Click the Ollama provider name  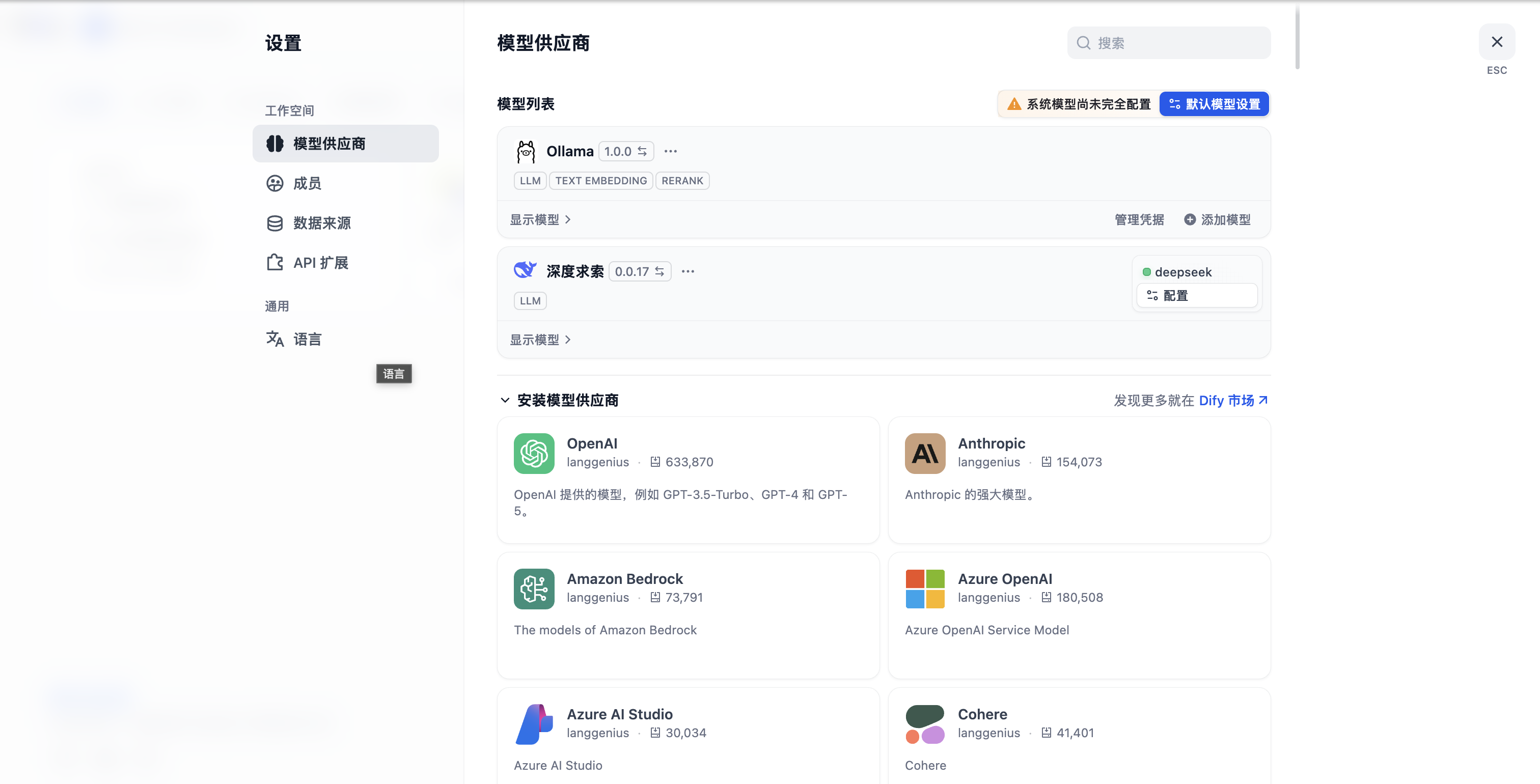(x=570, y=151)
